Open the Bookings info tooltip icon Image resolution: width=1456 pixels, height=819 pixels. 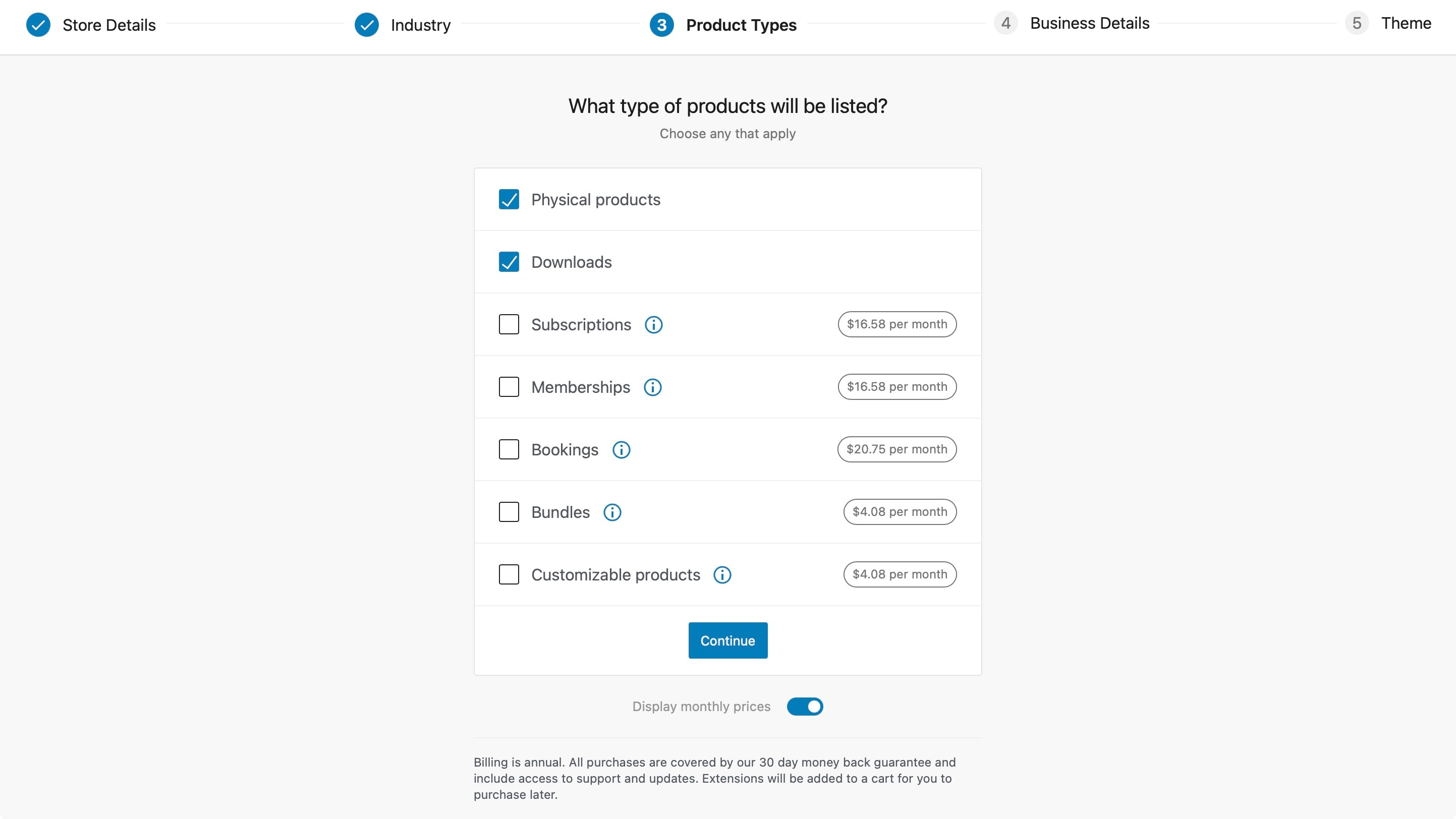621,450
